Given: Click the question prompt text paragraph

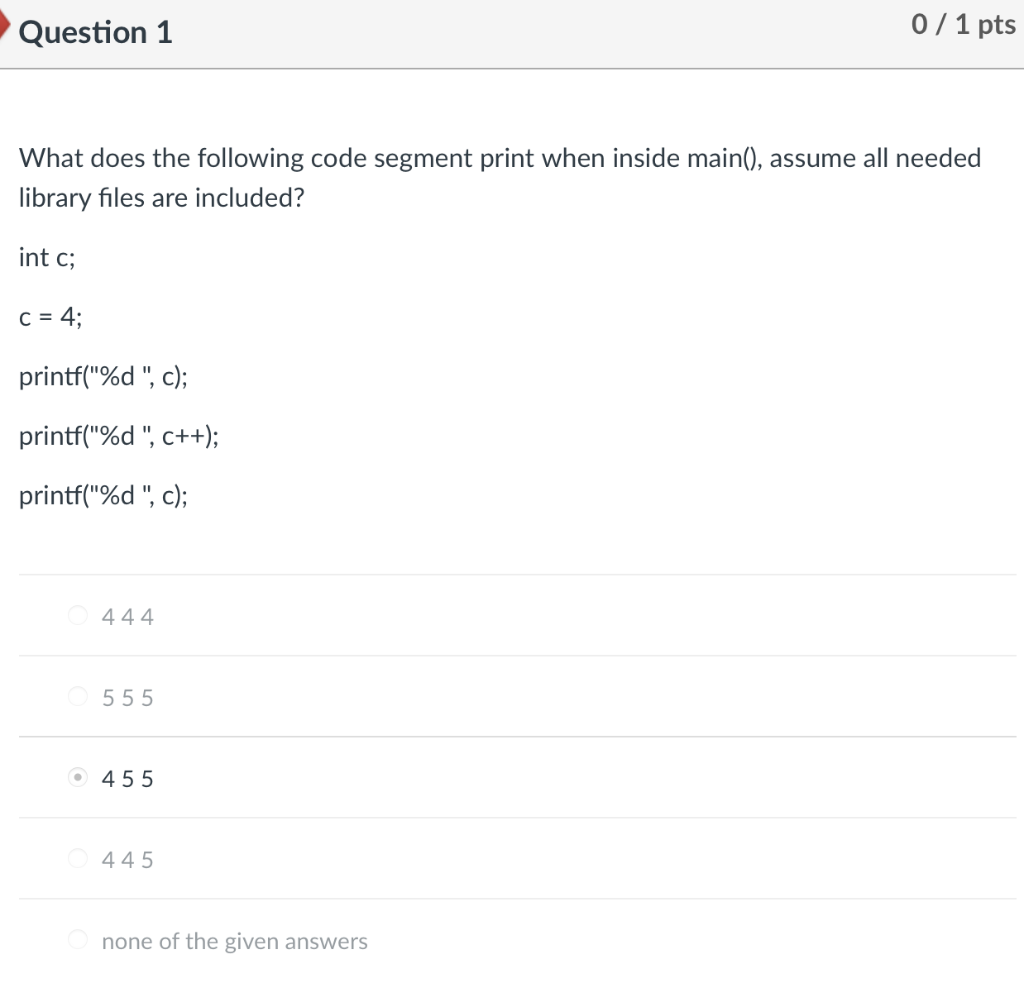Looking at the screenshot, I should 500,177.
